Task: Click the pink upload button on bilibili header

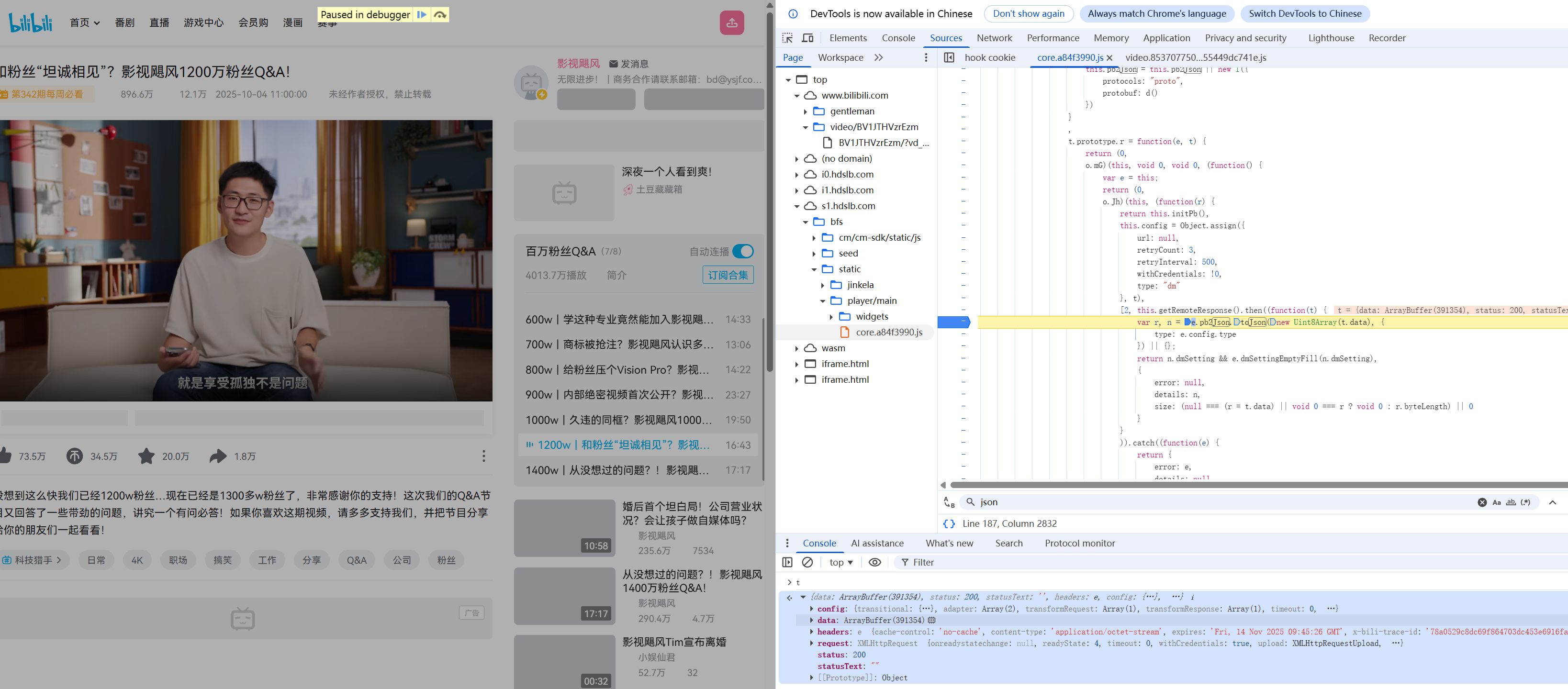Action: coord(732,22)
